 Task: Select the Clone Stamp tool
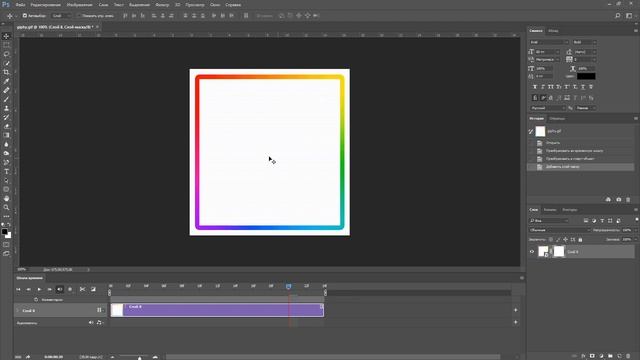click(x=6, y=108)
